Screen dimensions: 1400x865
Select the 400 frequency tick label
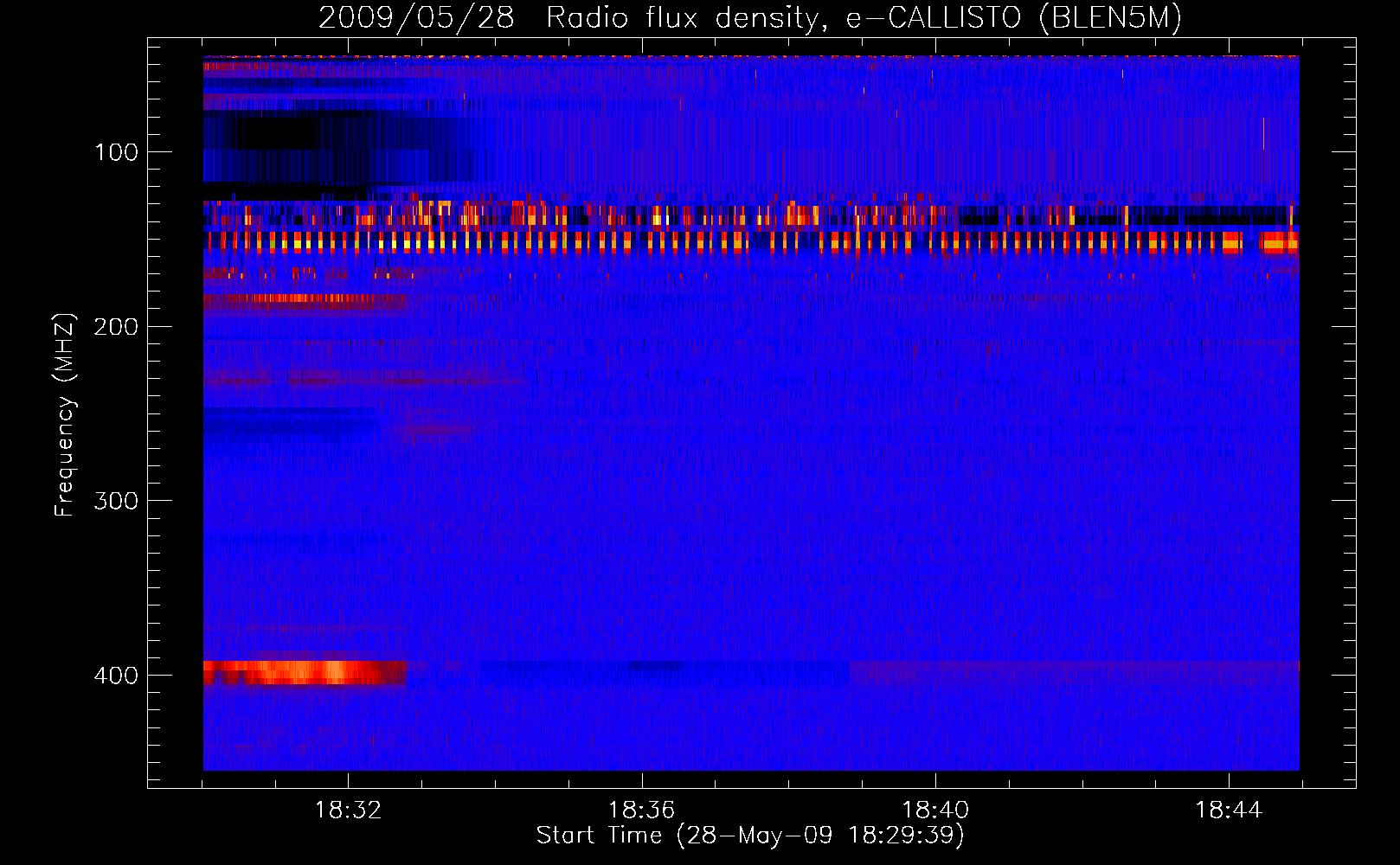(x=116, y=676)
